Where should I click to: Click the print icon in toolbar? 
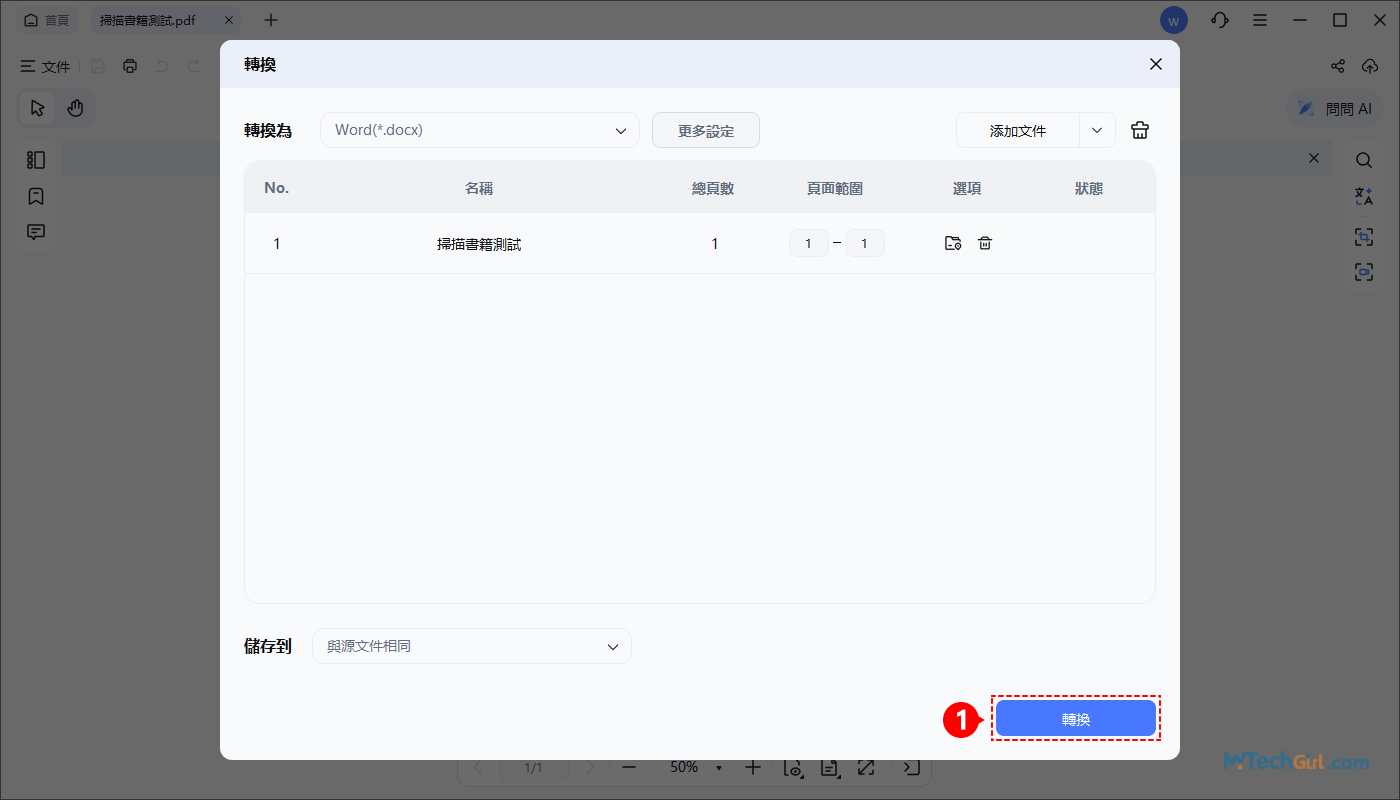[x=130, y=67]
